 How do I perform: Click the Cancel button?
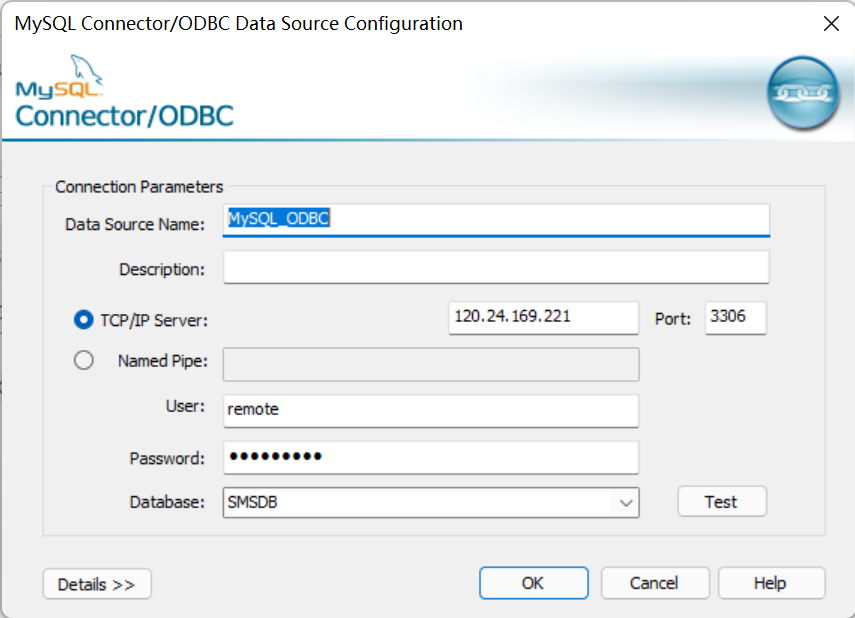pos(655,583)
